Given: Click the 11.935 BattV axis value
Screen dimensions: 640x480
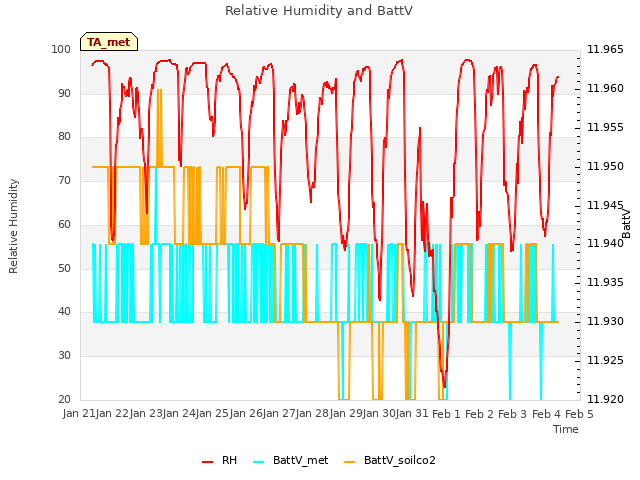Looking at the screenshot, I should tap(605, 282).
